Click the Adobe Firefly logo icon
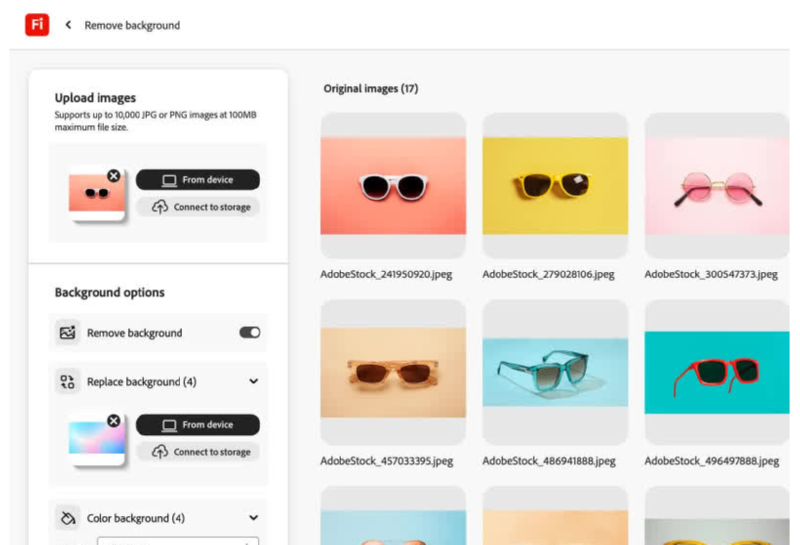The width and height of the screenshot is (800, 545). [x=37, y=25]
